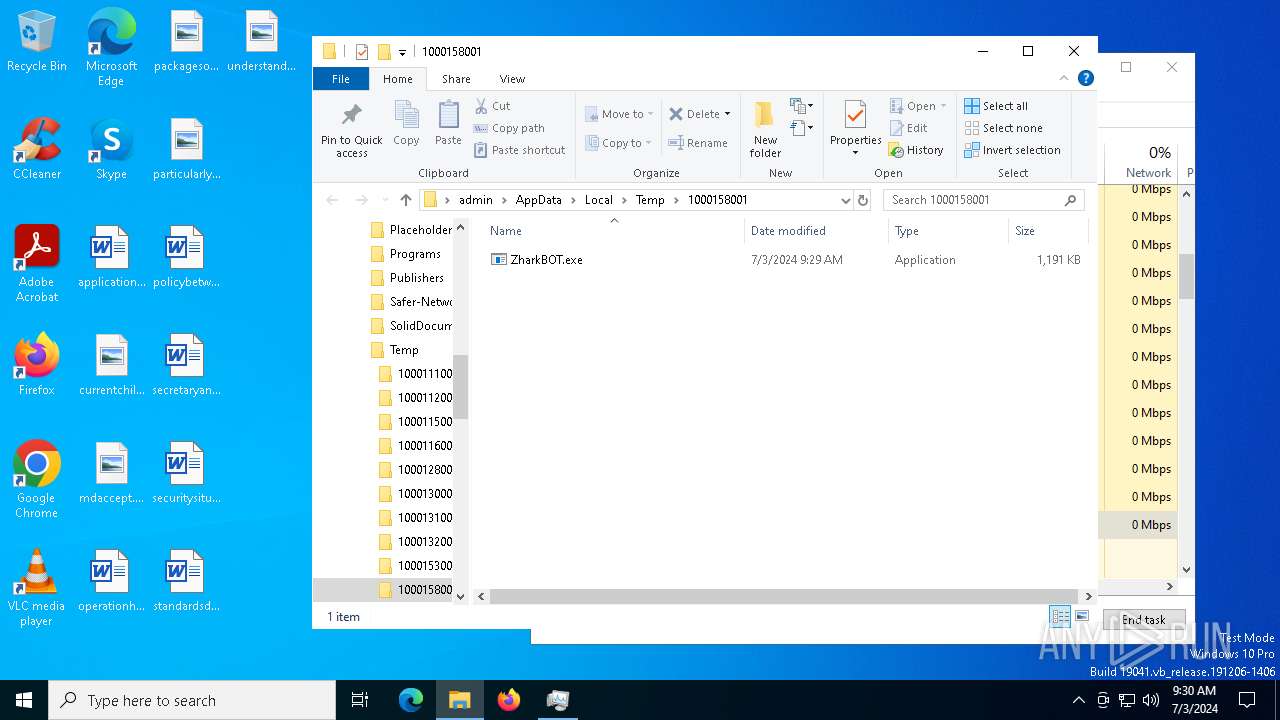Click the Edit command in Open group

click(x=909, y=128)
